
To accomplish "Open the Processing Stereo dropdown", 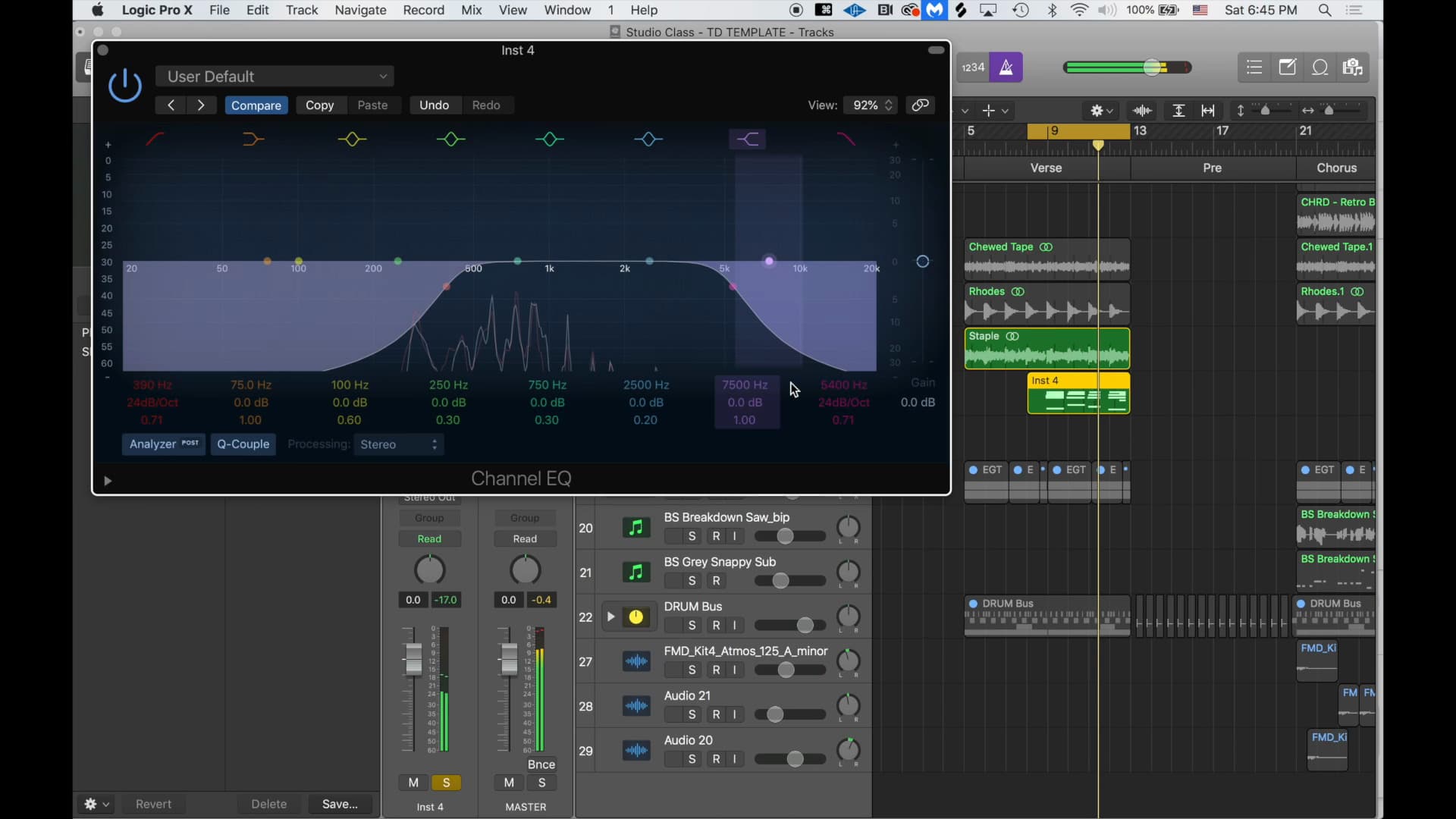I will point(399,444).
